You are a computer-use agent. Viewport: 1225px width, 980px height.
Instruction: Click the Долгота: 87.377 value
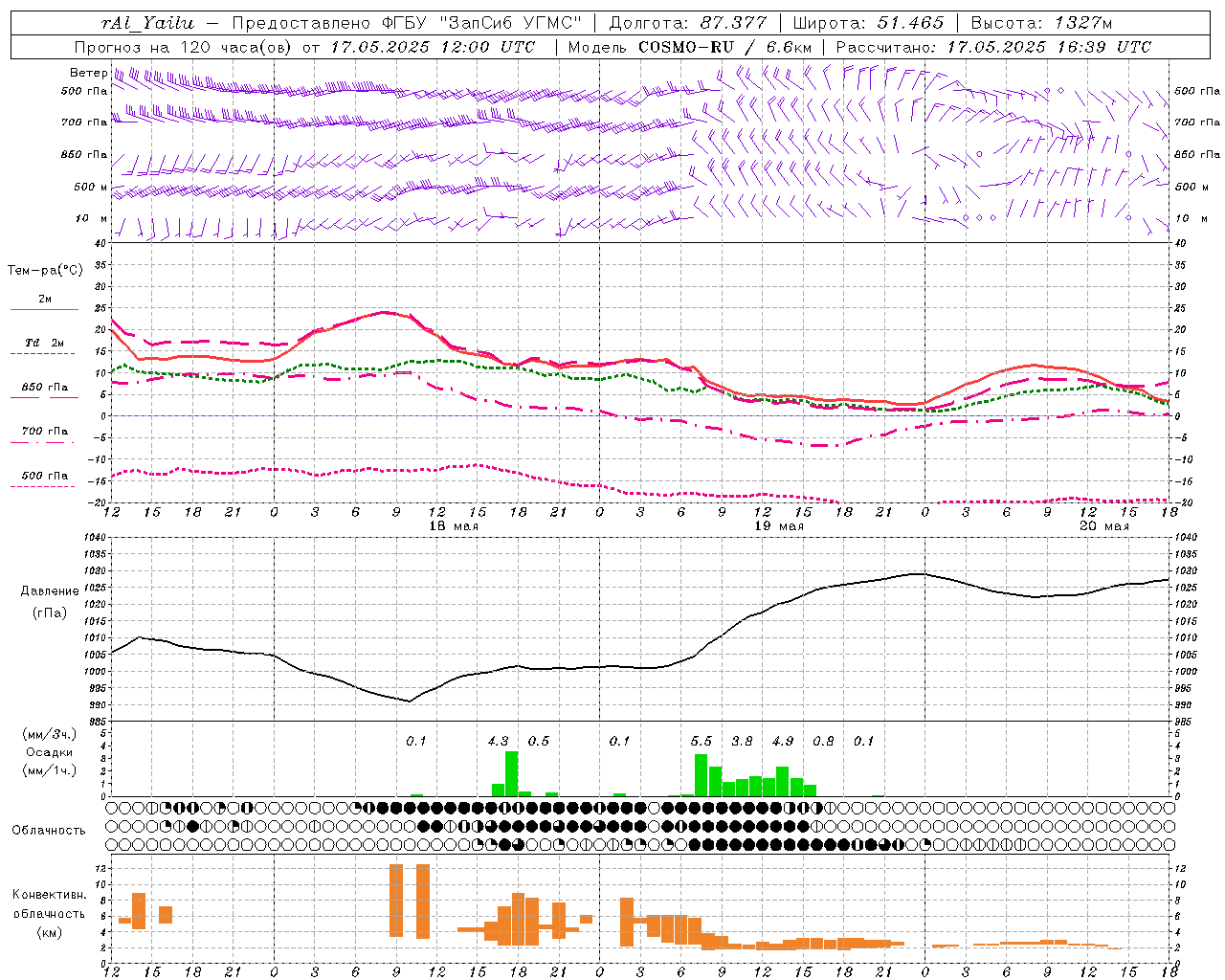click(687, 23)
